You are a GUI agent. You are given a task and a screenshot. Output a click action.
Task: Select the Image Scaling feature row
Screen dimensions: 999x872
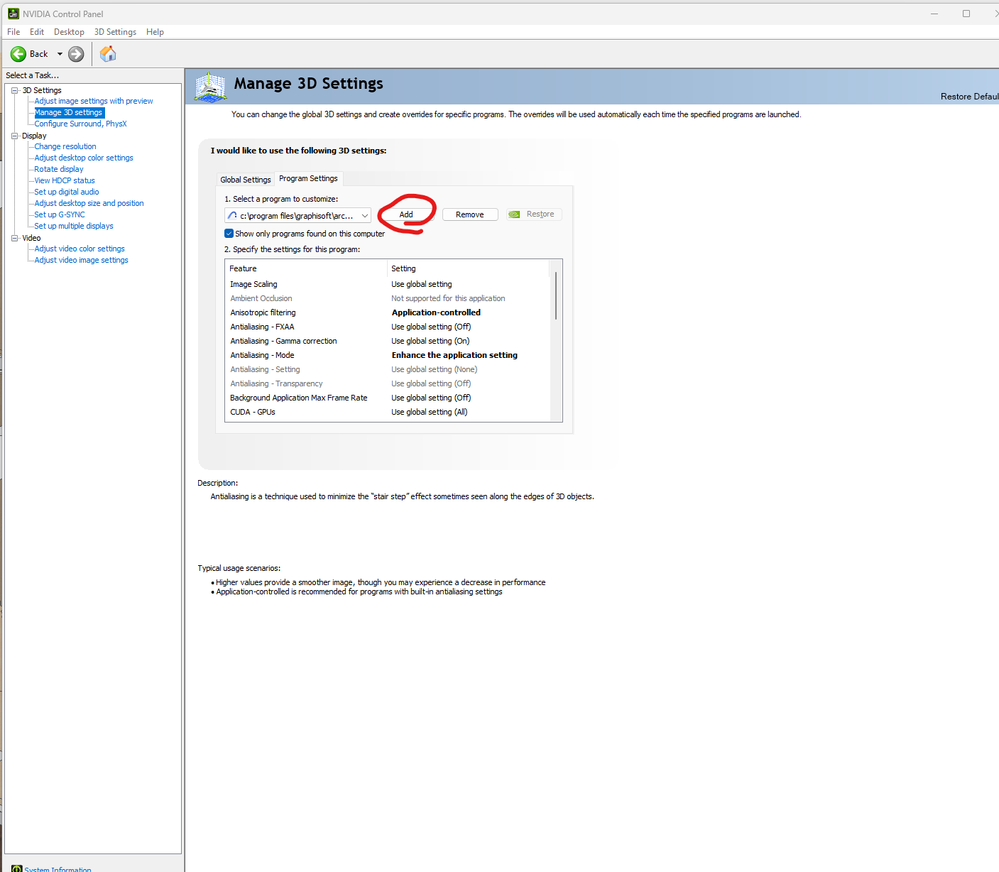point(387,284)
